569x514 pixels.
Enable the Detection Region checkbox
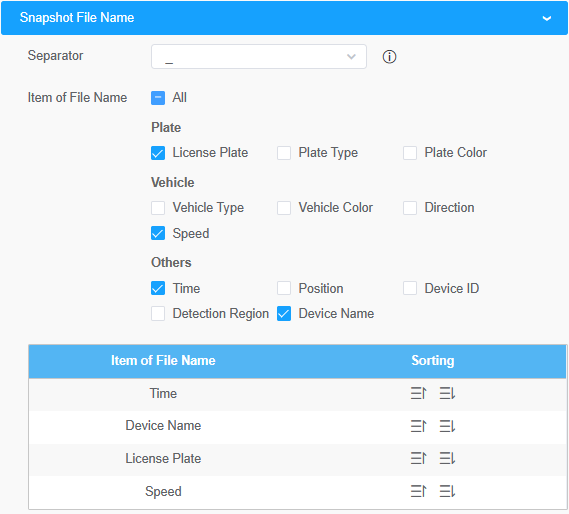tap(158, 314)
